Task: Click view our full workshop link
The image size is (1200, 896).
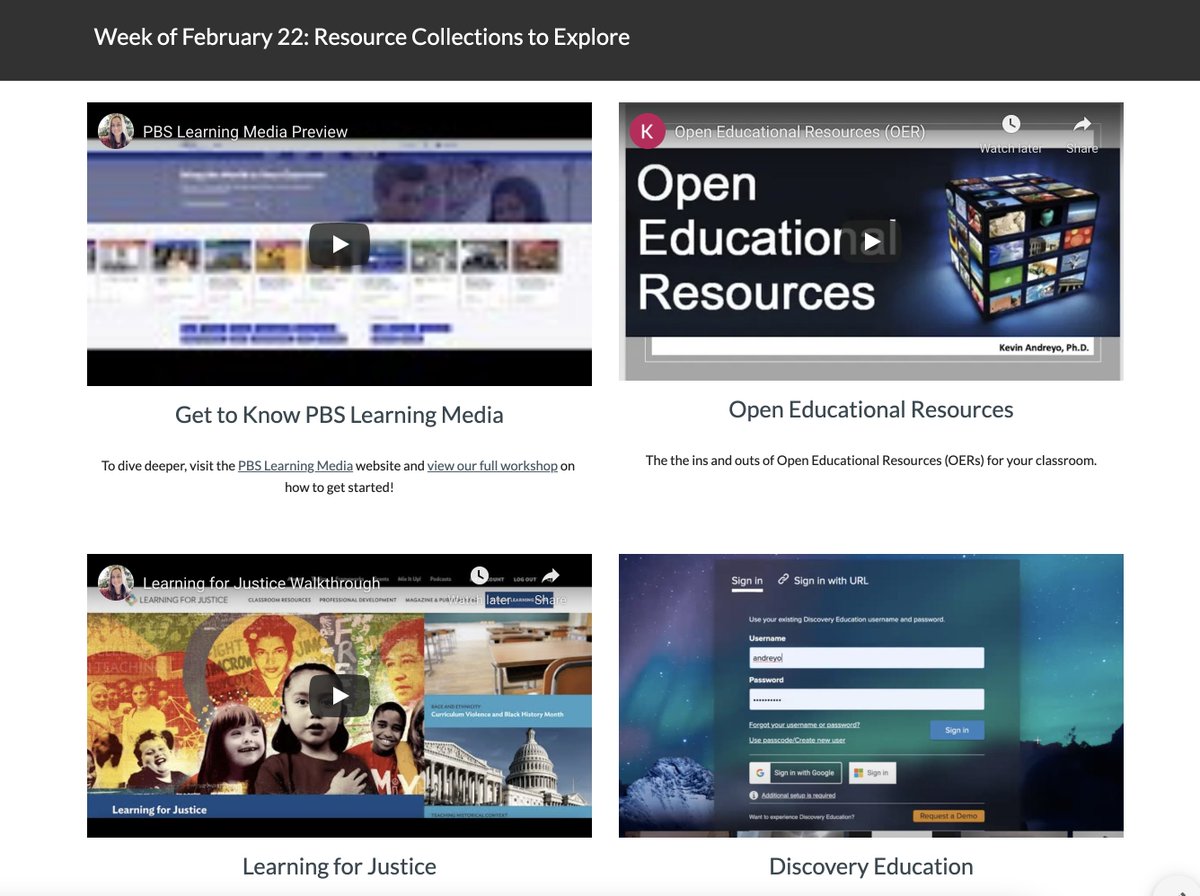Action: coord(491,465)
